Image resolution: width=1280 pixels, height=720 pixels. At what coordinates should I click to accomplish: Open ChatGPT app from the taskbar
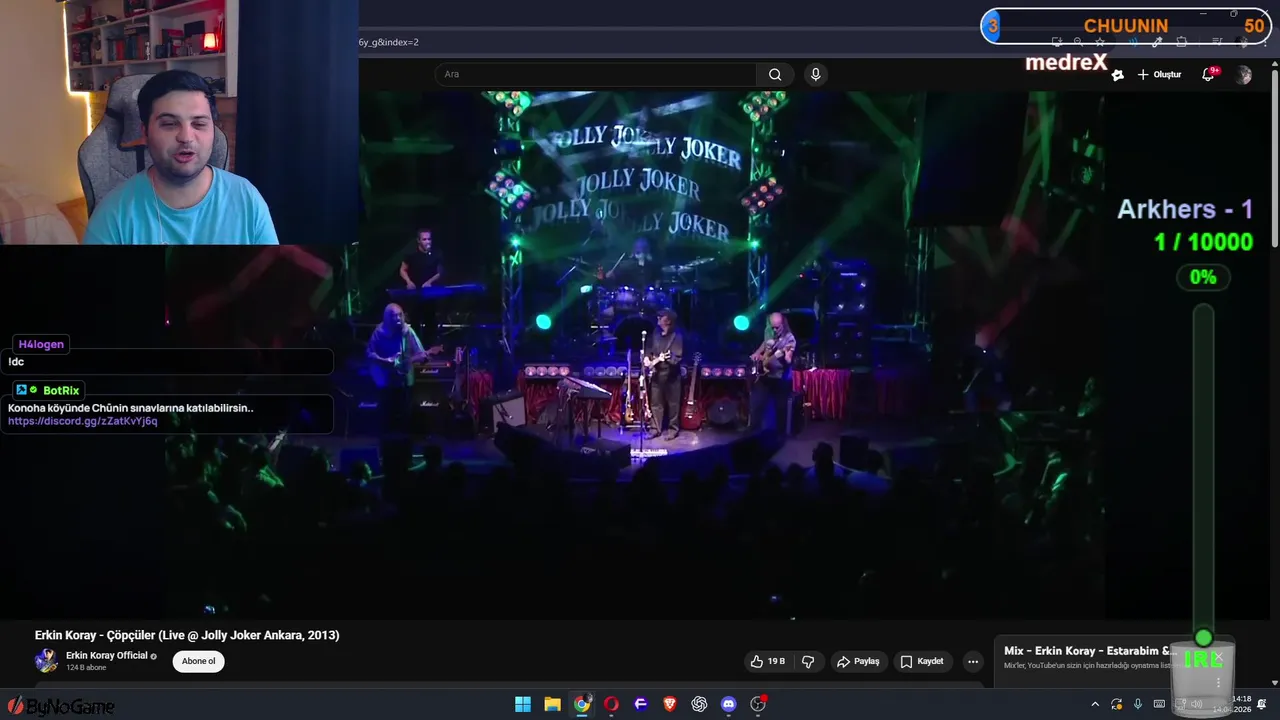coord(699,704)
